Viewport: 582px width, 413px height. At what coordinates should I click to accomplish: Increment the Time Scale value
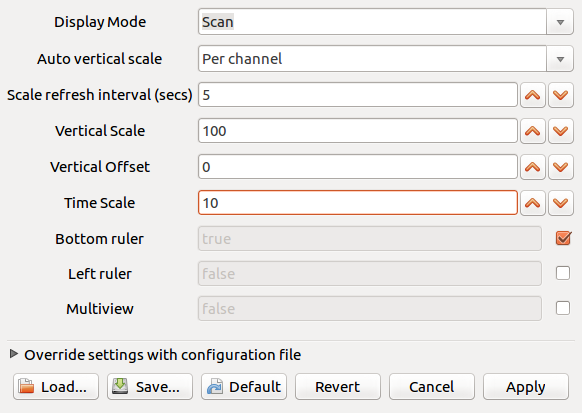tap(533, 203)
